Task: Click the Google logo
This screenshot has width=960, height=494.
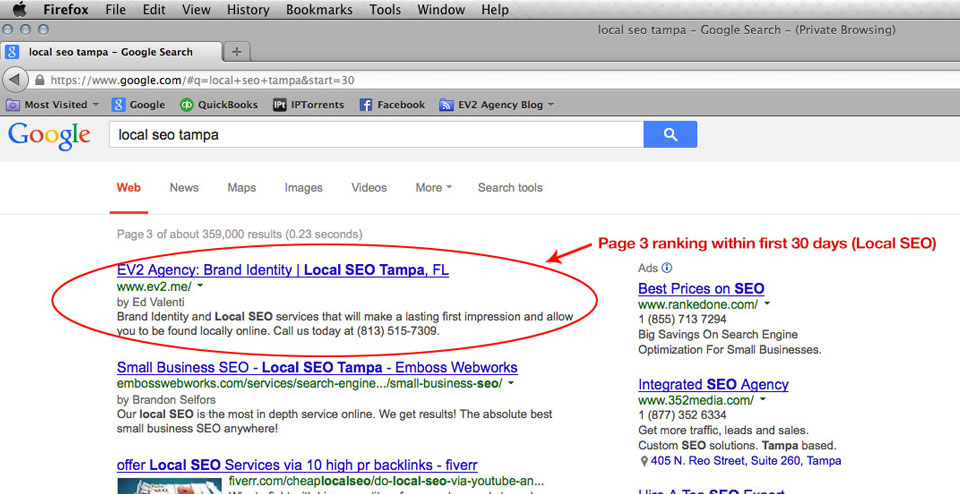Action: click(x=49, y=135)
